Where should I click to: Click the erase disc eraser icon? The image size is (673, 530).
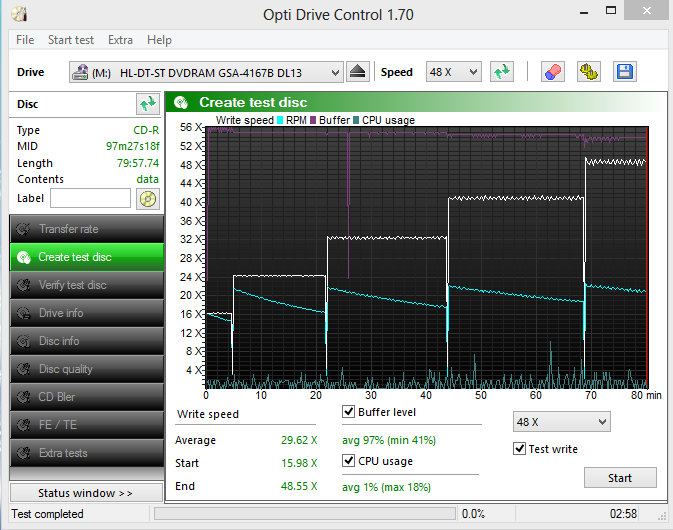(552, 72)
